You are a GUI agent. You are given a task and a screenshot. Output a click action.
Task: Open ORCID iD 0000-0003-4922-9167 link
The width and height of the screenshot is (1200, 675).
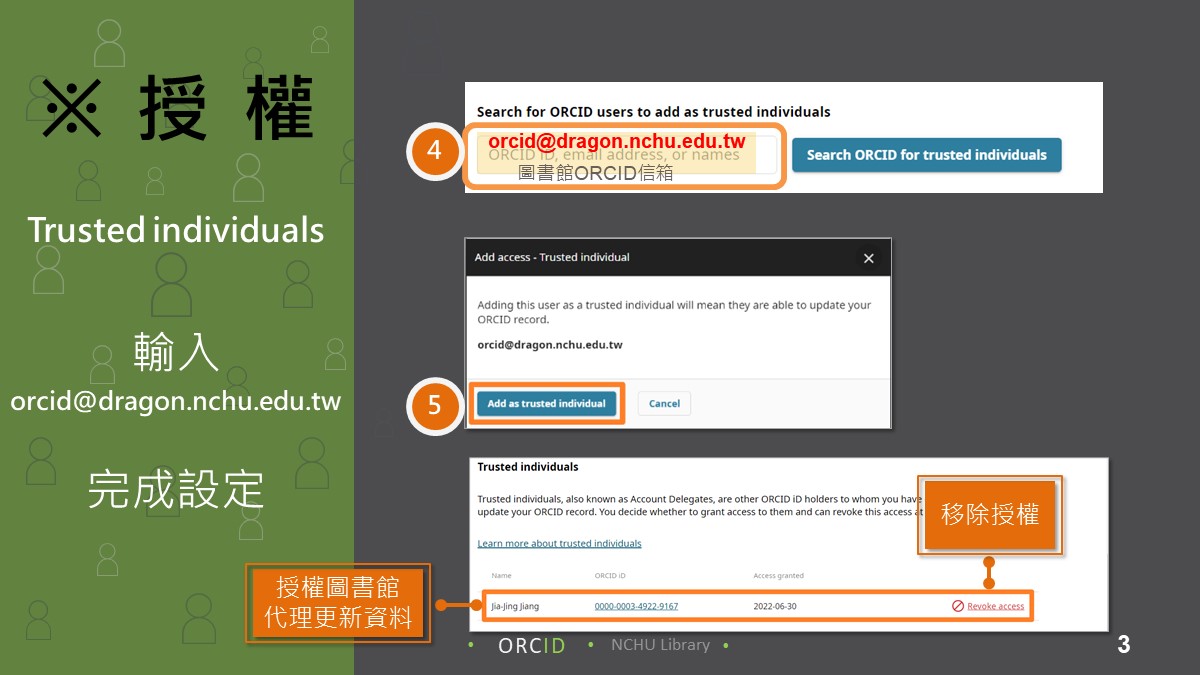click(636, 606)
